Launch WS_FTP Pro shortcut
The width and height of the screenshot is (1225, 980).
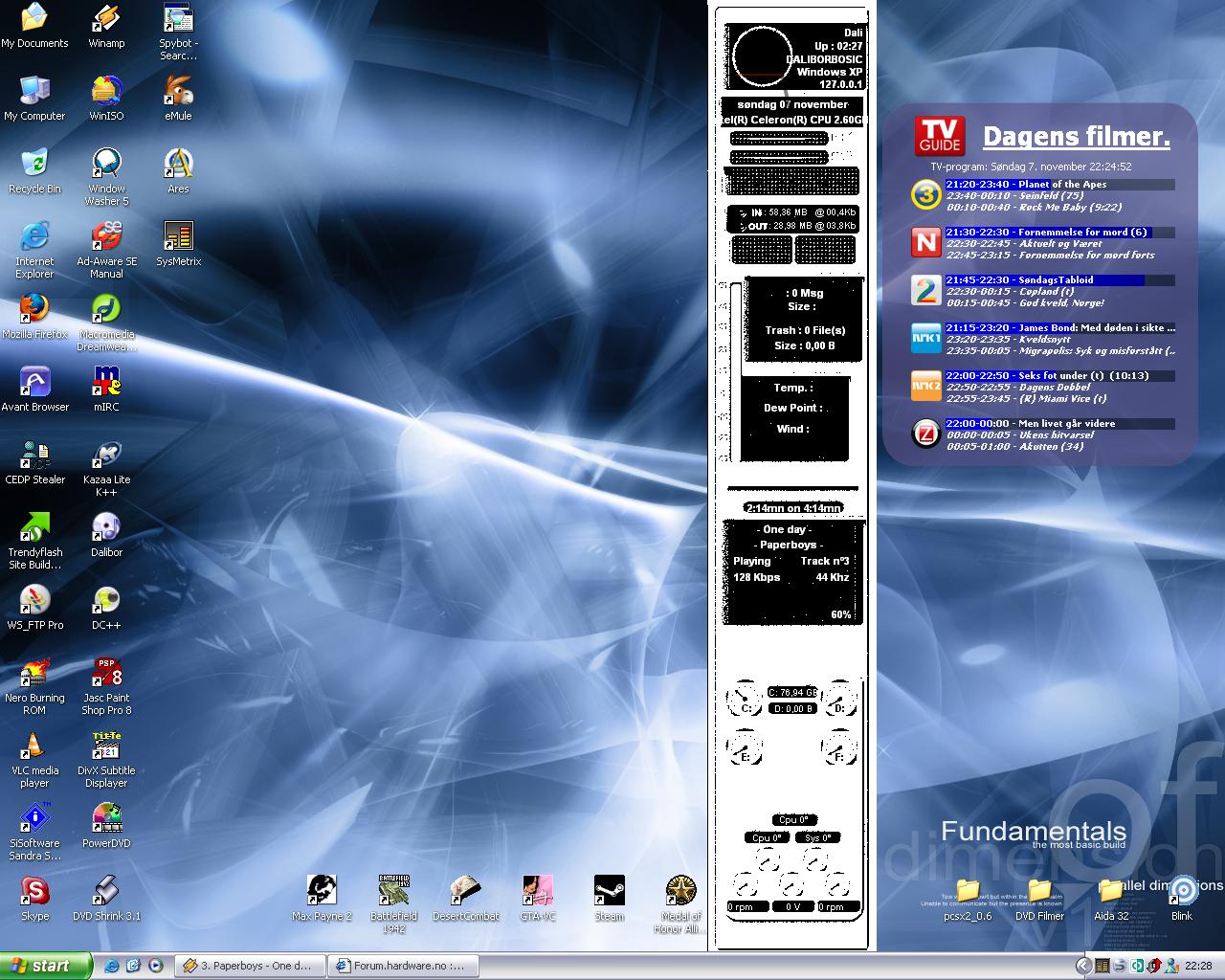[34, 609]
